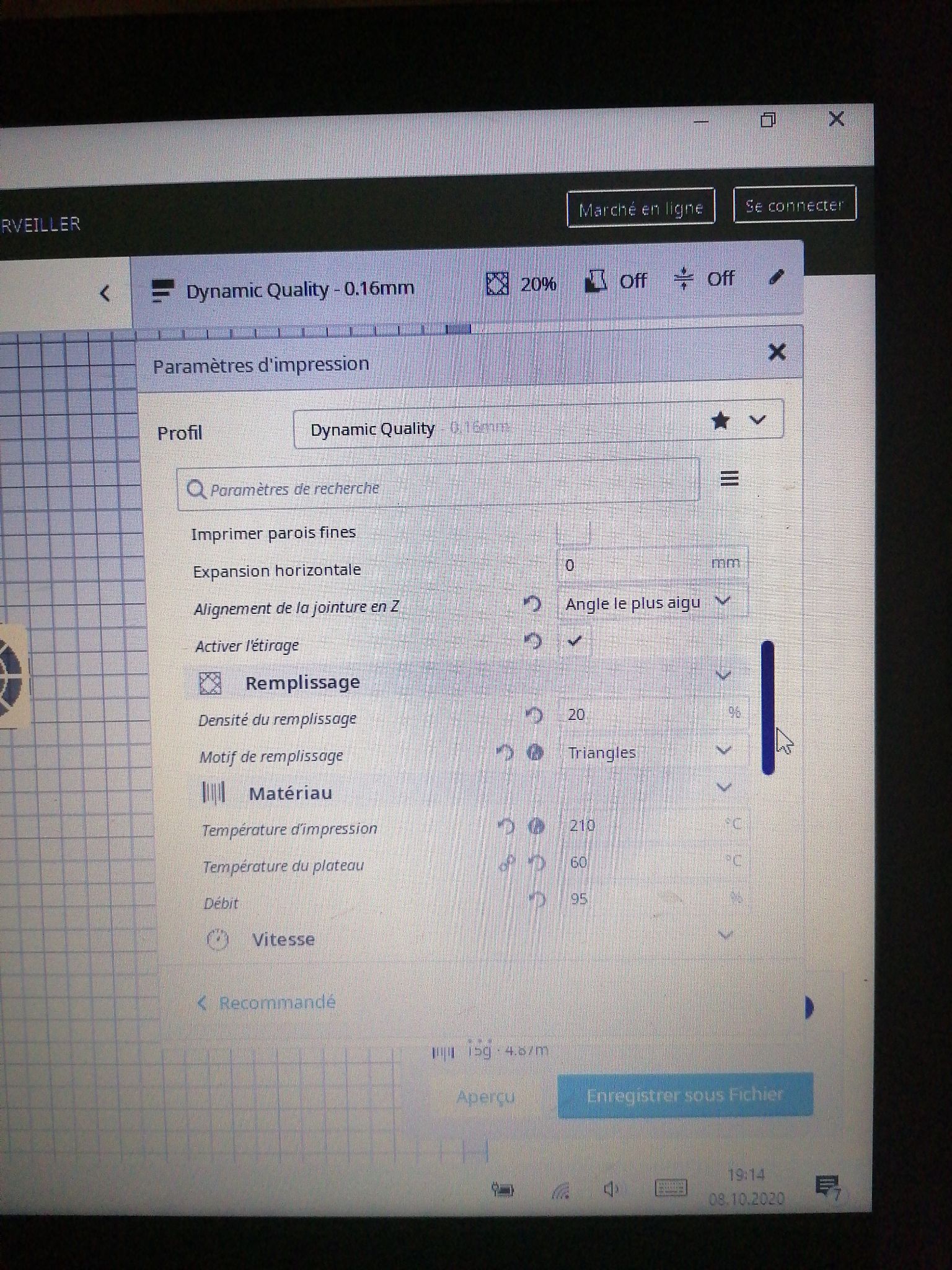Image resolution: width=952 pixels, height=1270 pixels.
Task: Click the Densité du remplissage field
Action: [x=654, y=713]
